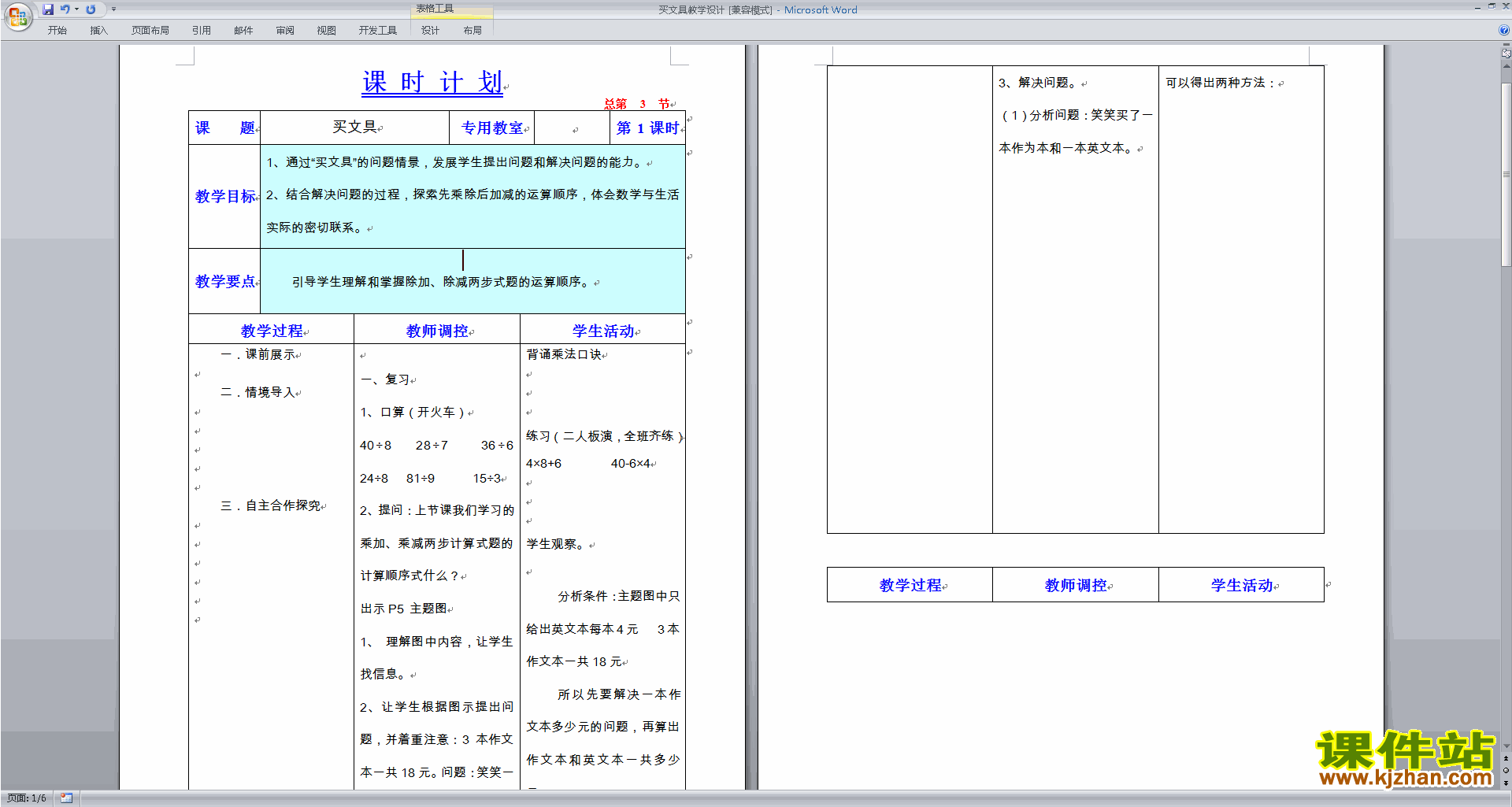Click the expression 4×8+6
1512x807 pixels.
543,464
